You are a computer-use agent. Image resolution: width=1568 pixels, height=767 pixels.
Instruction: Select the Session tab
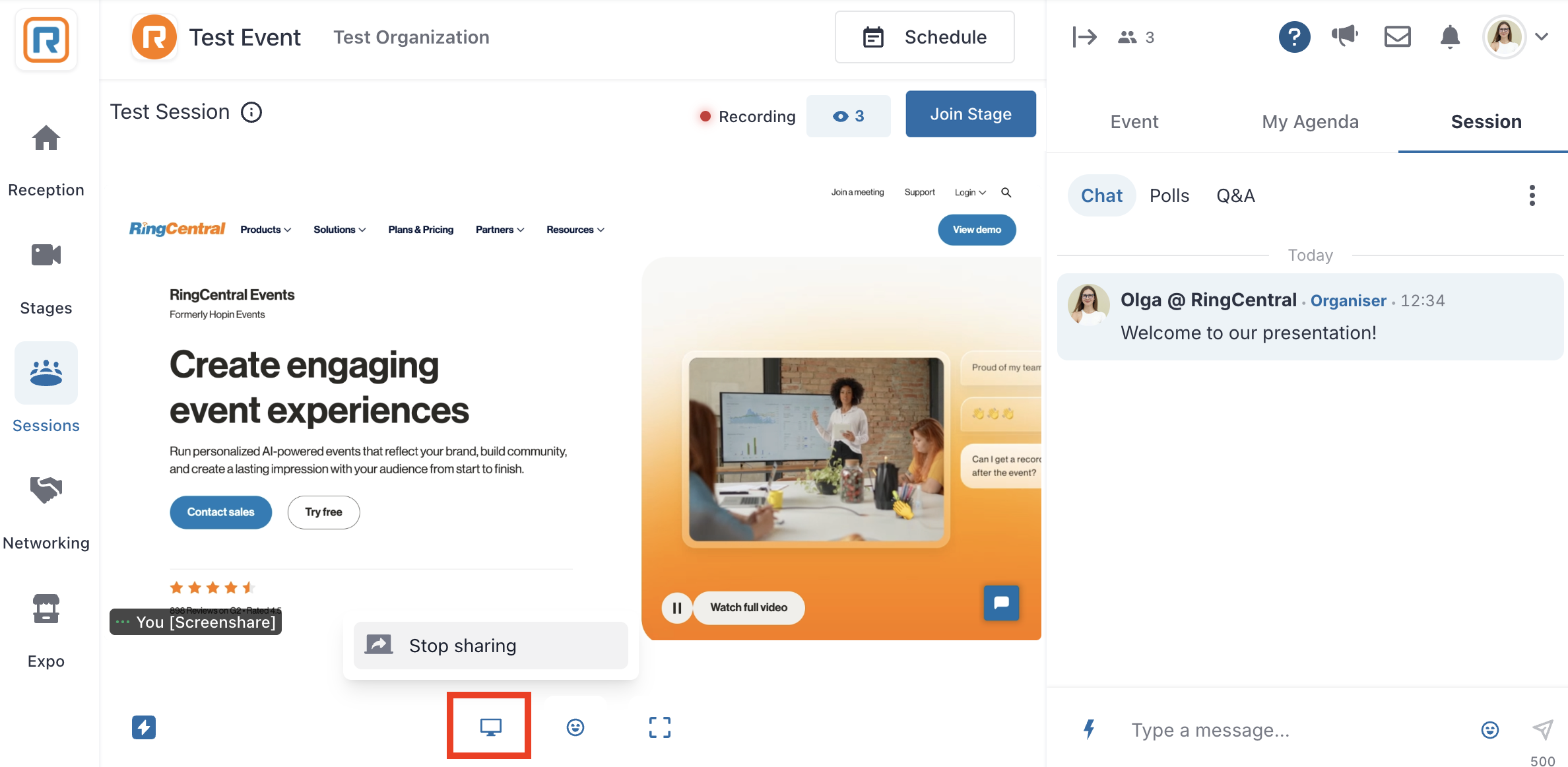click(x=1486, y=121)
